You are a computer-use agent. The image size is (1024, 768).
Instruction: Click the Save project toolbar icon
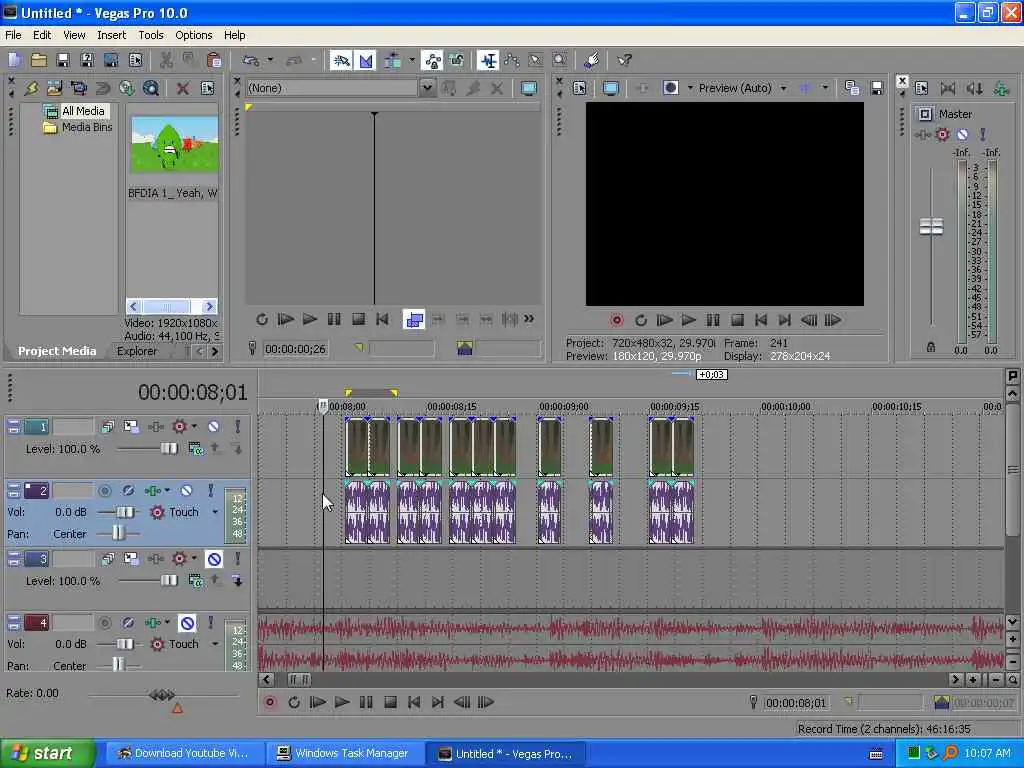tap(63, 61)
